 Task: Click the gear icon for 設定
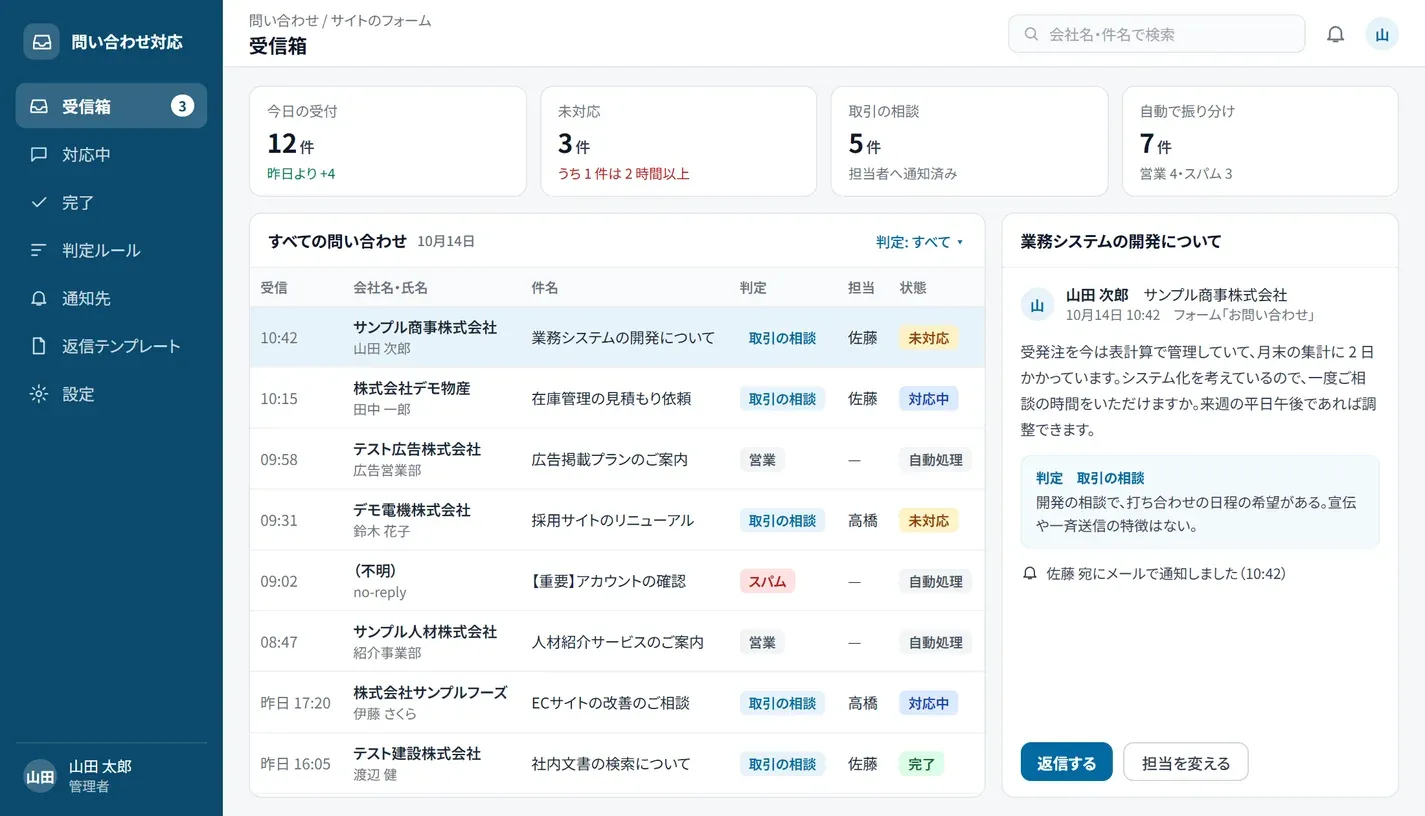[39, 394]
